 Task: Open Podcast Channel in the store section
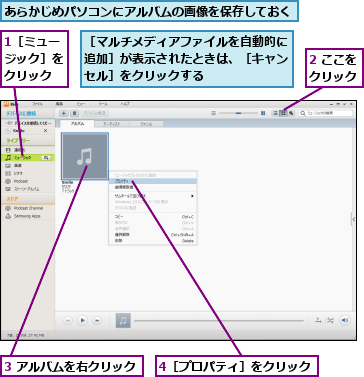pos(28,208)
